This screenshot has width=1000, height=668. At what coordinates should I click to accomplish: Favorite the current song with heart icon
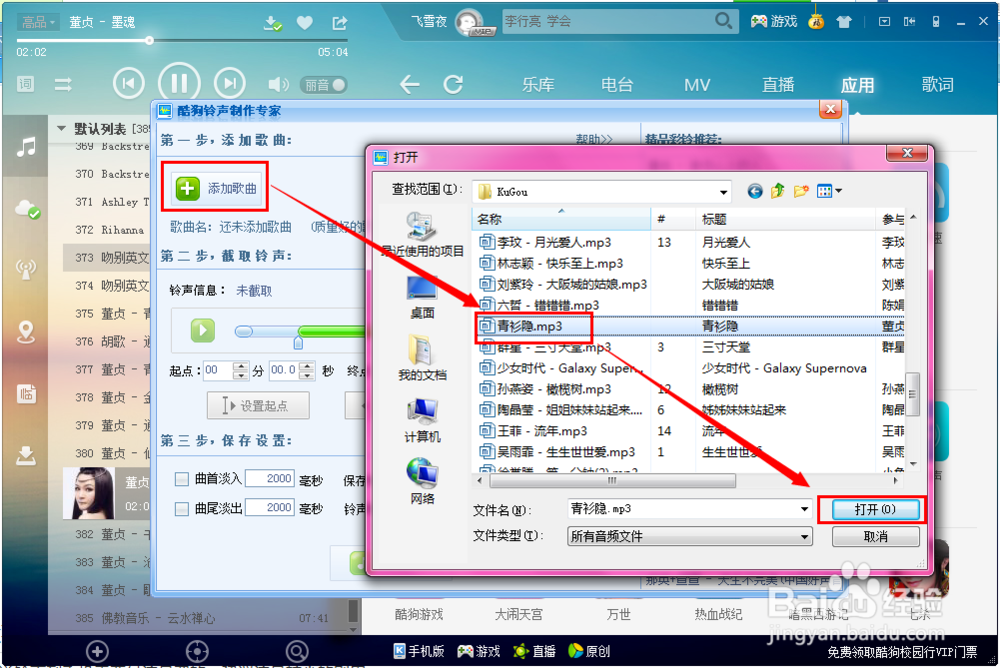305,23
